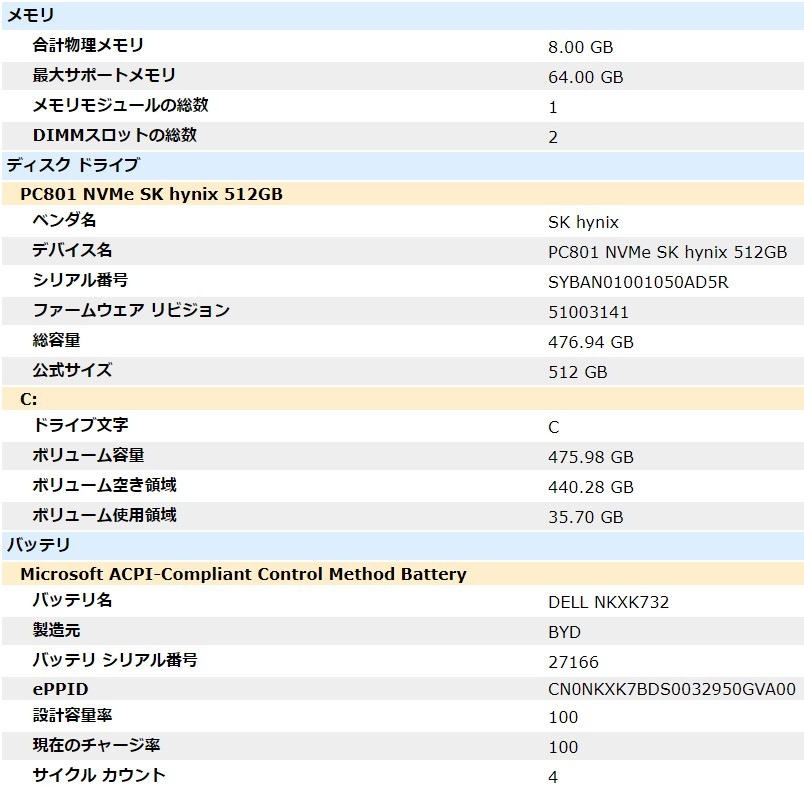Select the ePPID label

(x=61, y=690)
